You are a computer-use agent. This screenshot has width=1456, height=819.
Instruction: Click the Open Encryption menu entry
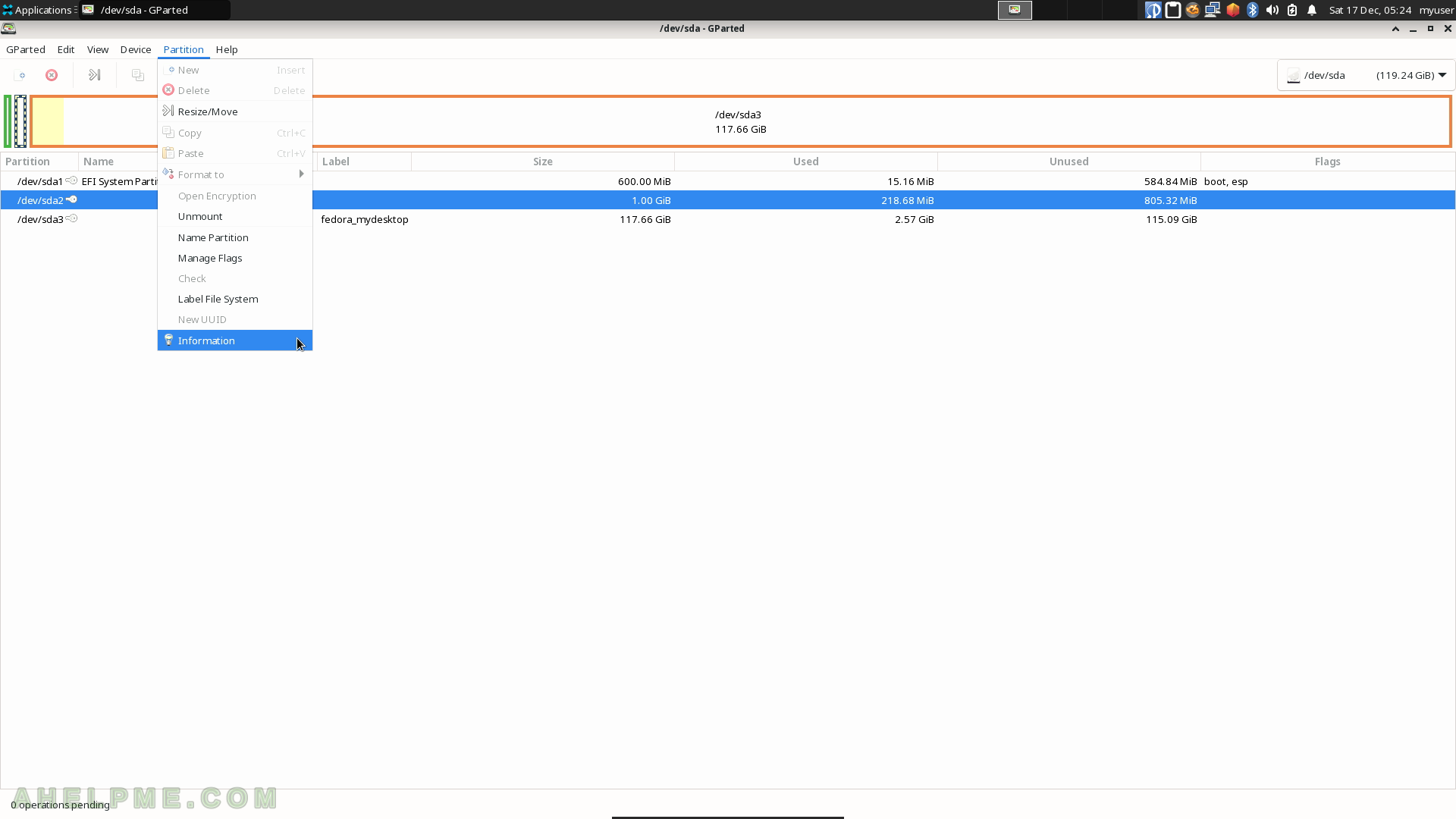[x=235, y=196]
